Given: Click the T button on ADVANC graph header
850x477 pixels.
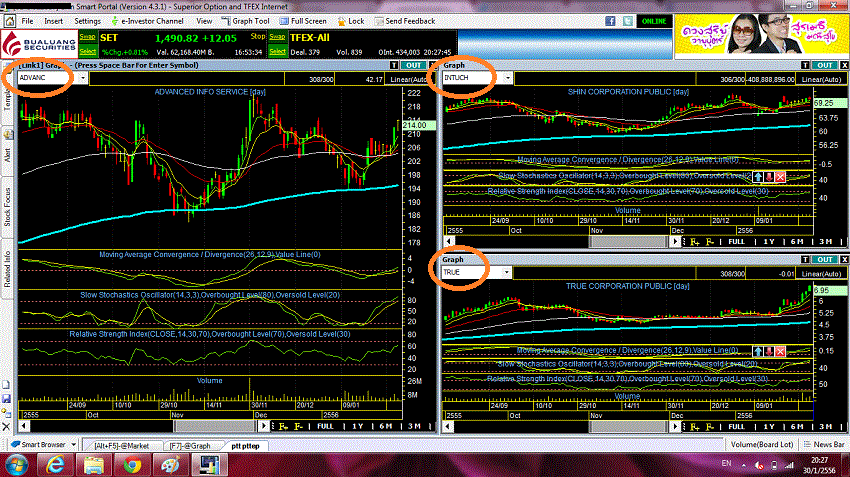Looking at the screenshot, I should click(394, 65).
